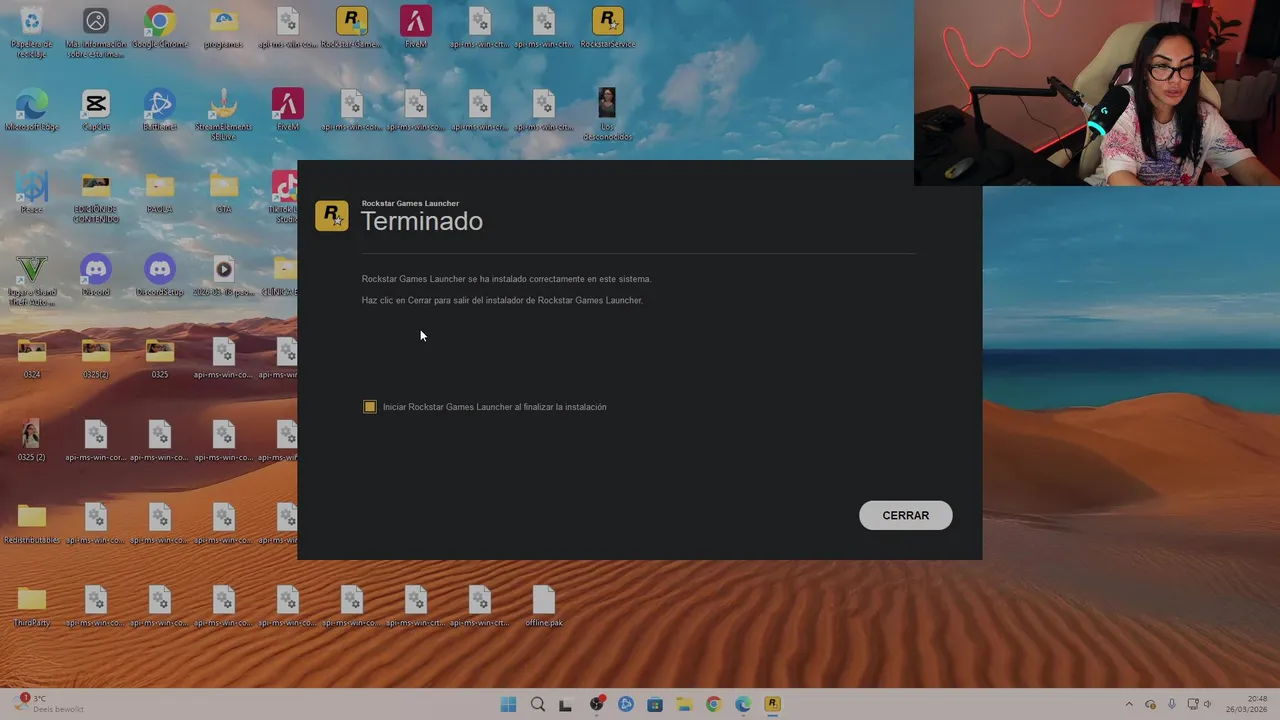Launch CapCut desktop shortcut

96,110
